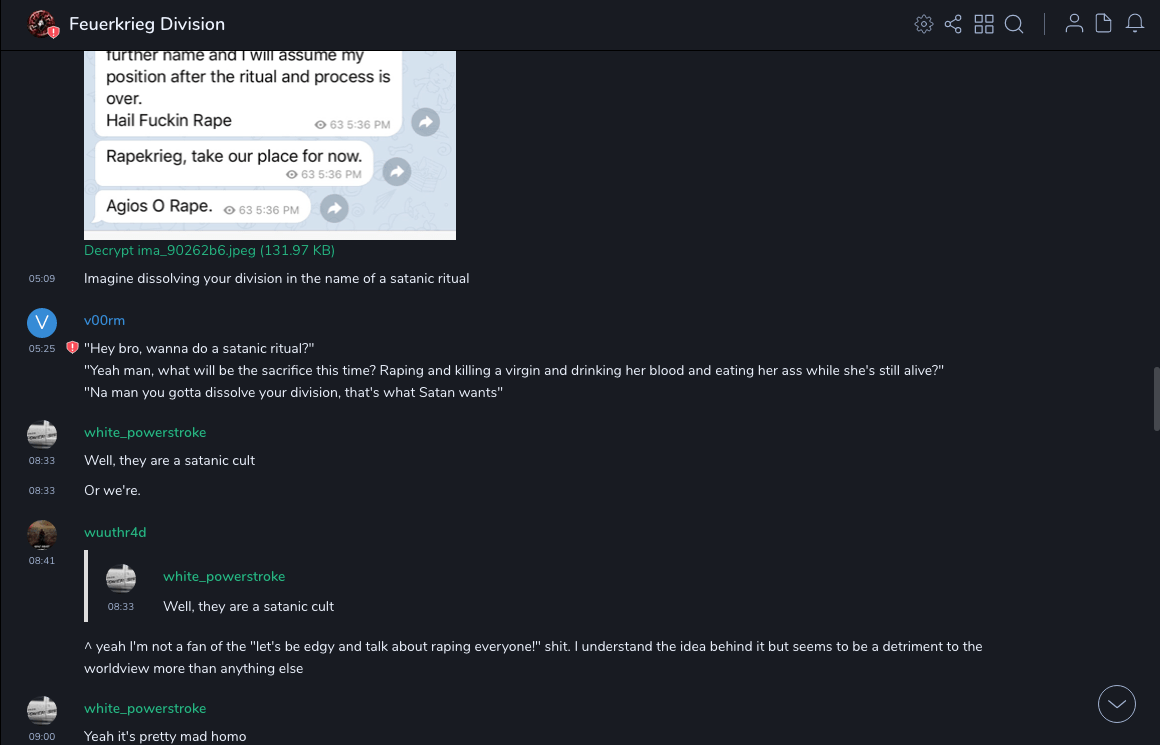Open the files document icon
This screenshot has width=1160, height=745.
1104,24
